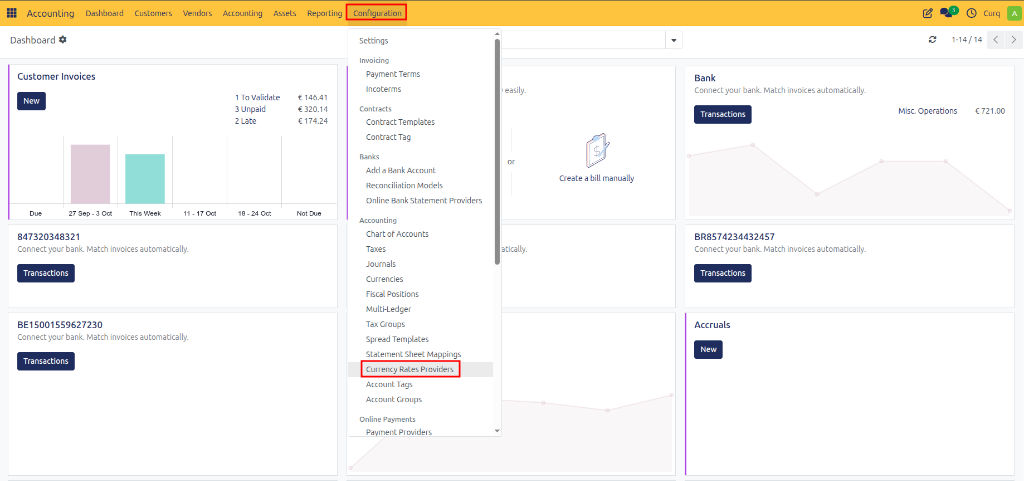The width and height of the screenshot is (1024, 481).
Task: Open the Configuration menu
Action: [x=377, y=13]
